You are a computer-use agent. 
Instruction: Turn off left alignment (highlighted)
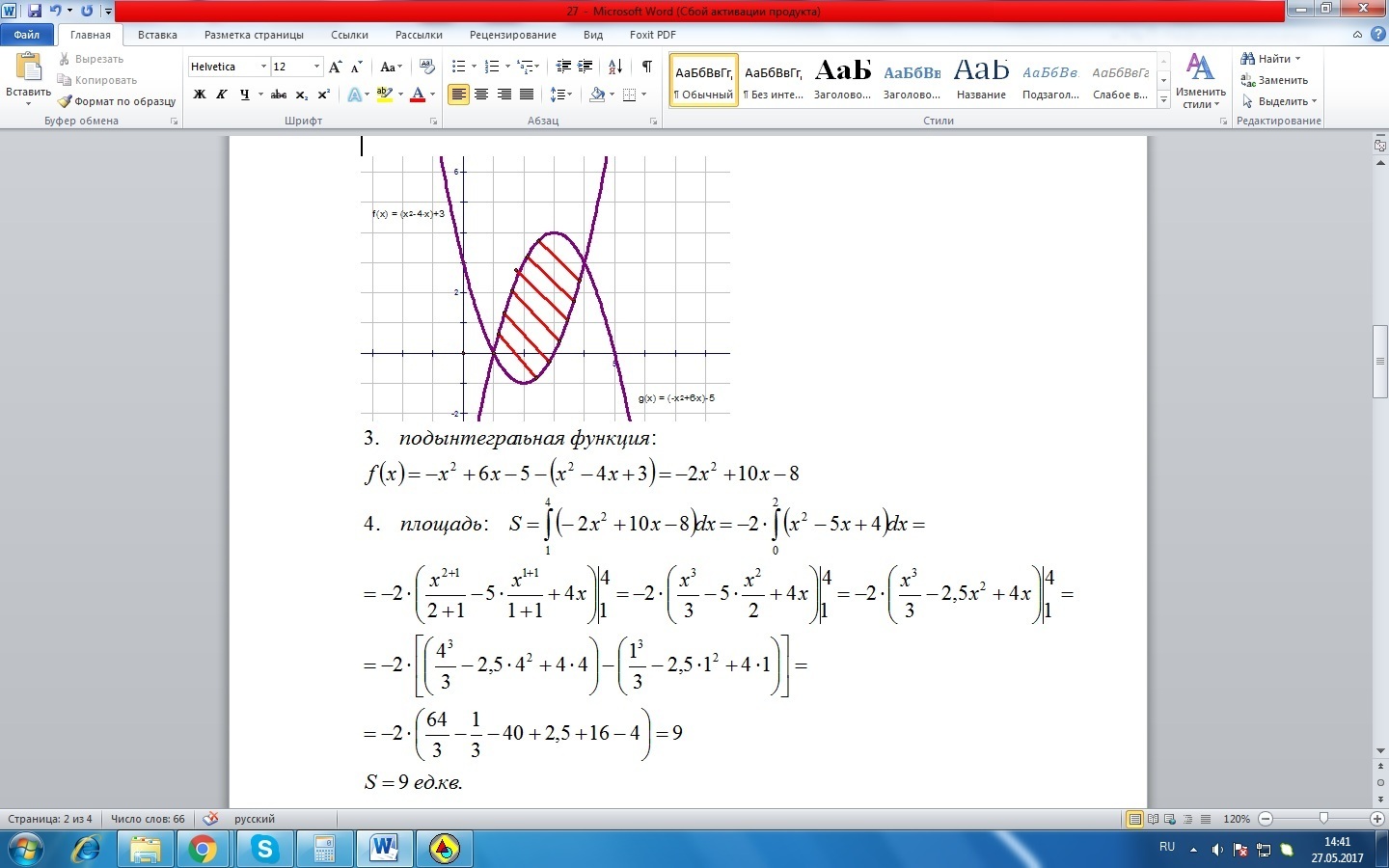click(458, 95)
